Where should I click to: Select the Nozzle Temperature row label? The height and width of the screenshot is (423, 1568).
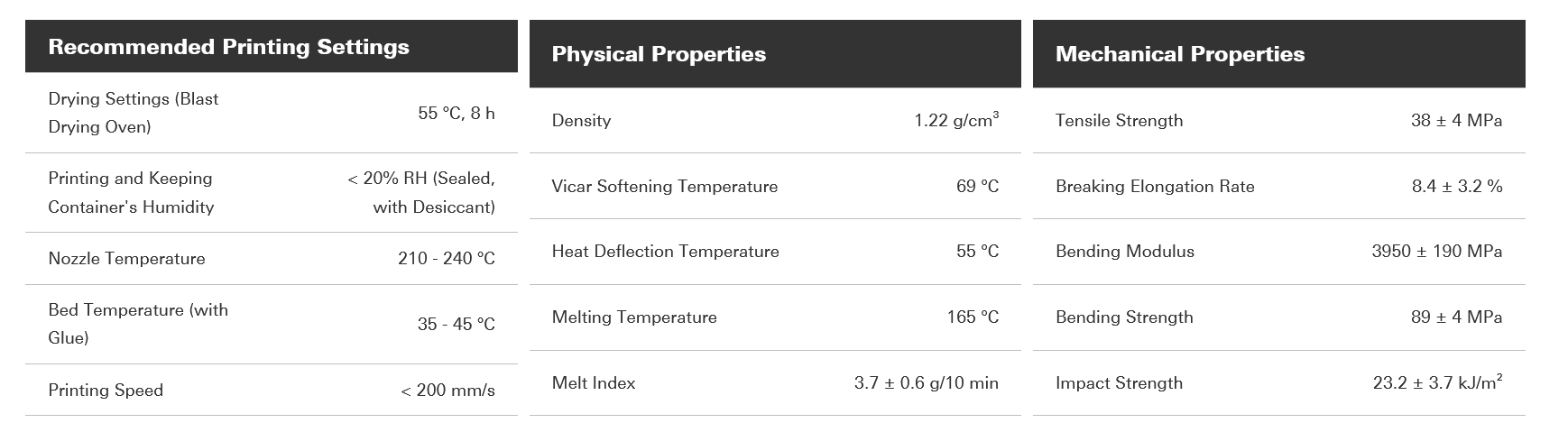127,259
